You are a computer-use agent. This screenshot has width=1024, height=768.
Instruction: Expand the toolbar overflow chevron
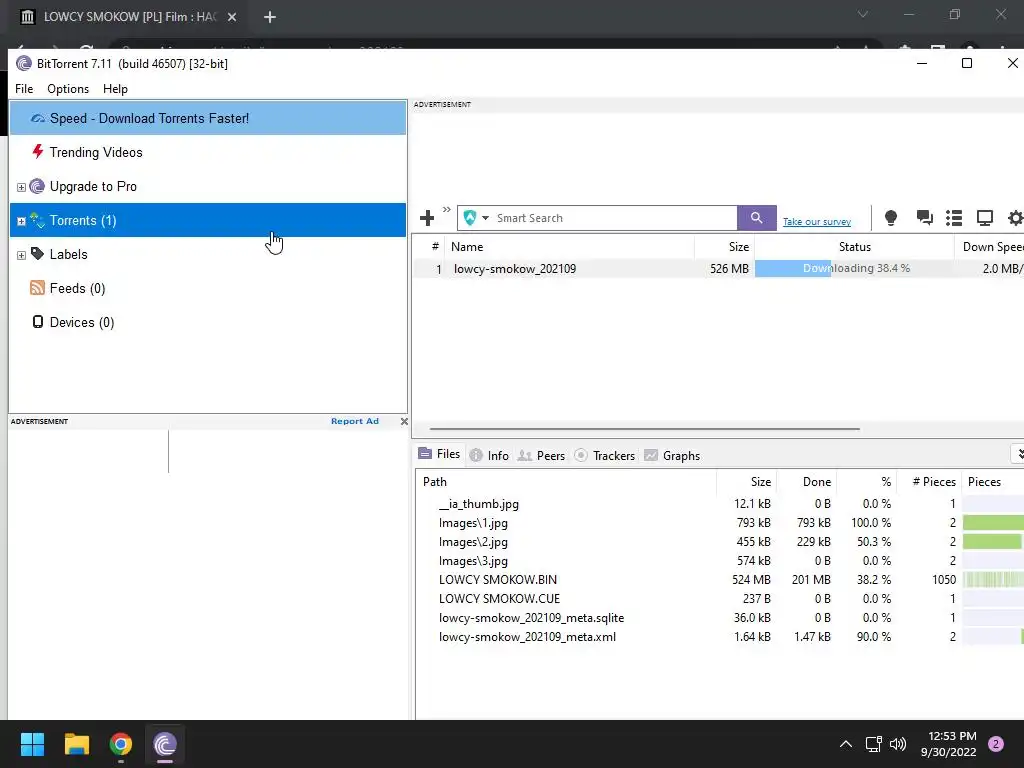[447, 210]
